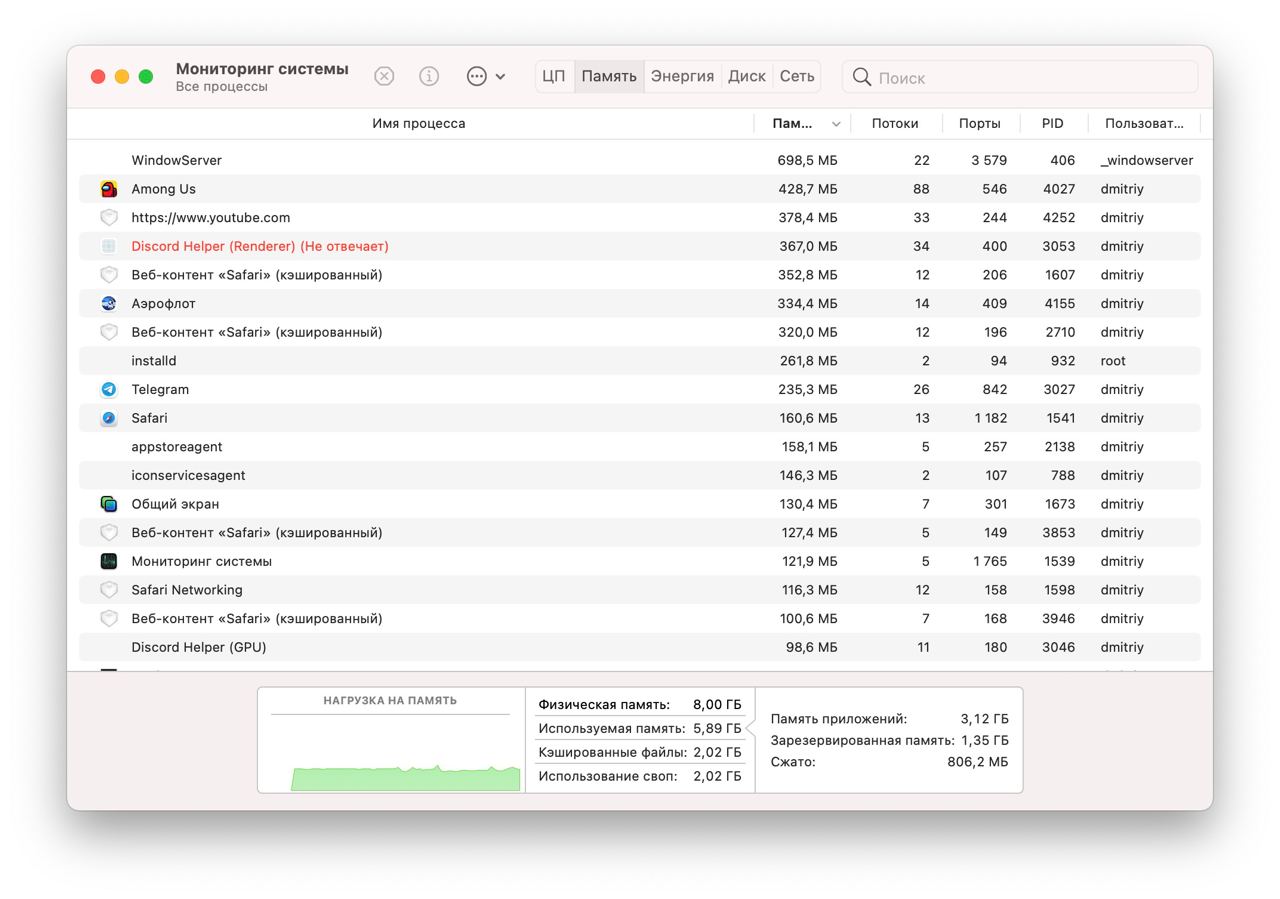The height and width of the screenshot is (899, 1280).
Task: Sort by Имя процесса column header
Action: [x=418, y=123]
